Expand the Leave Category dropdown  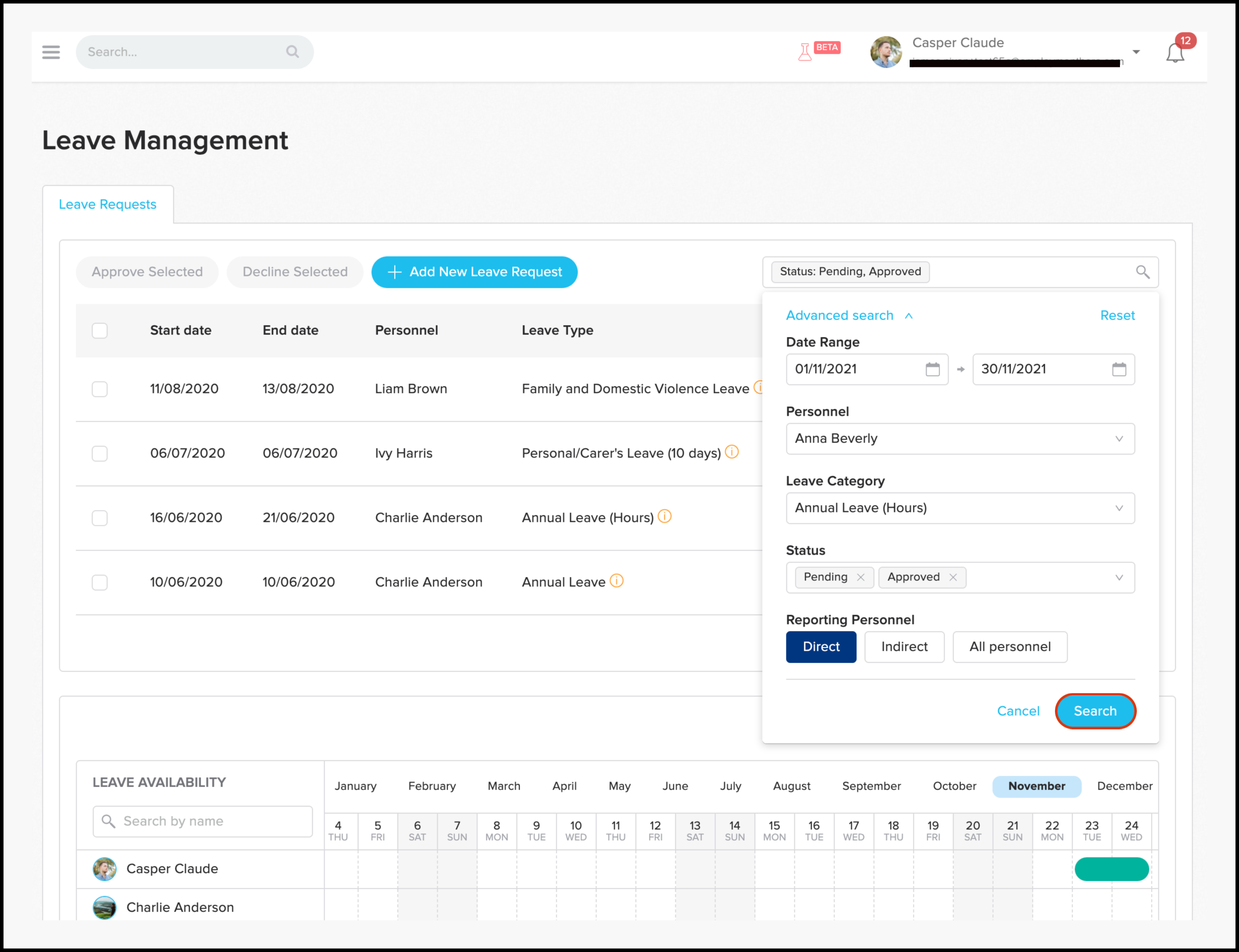pyautogui.click(x=960, y=508)
